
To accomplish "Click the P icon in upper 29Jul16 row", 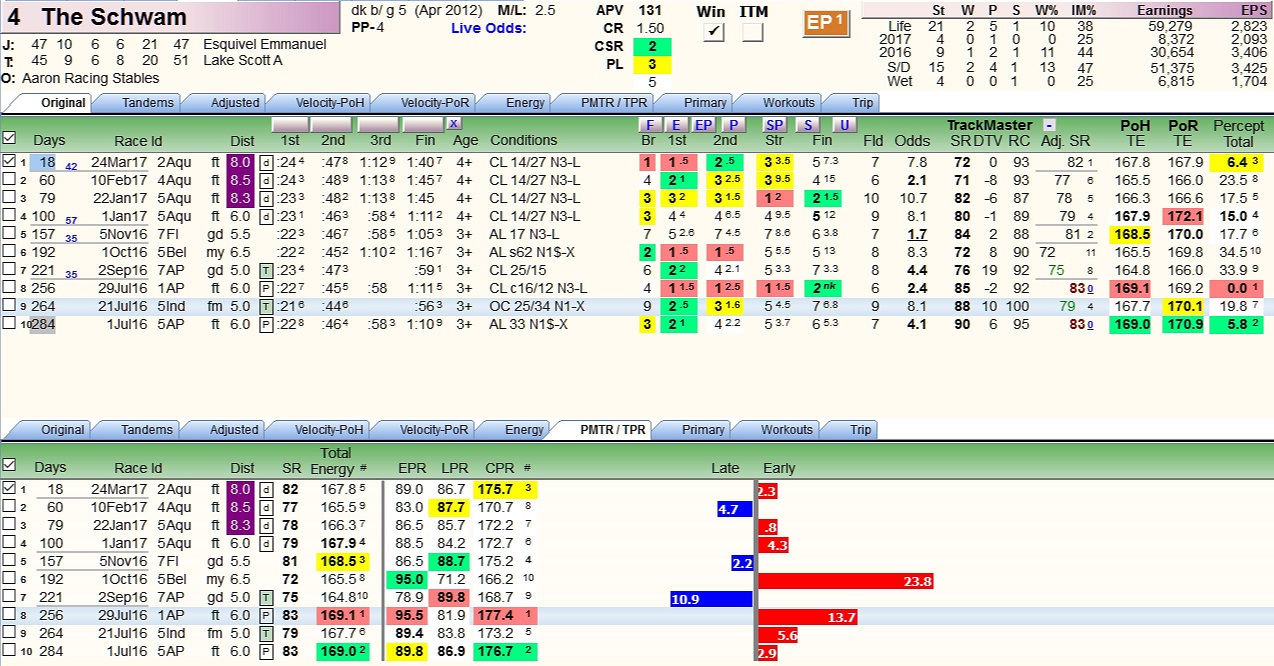I will 266,288.
